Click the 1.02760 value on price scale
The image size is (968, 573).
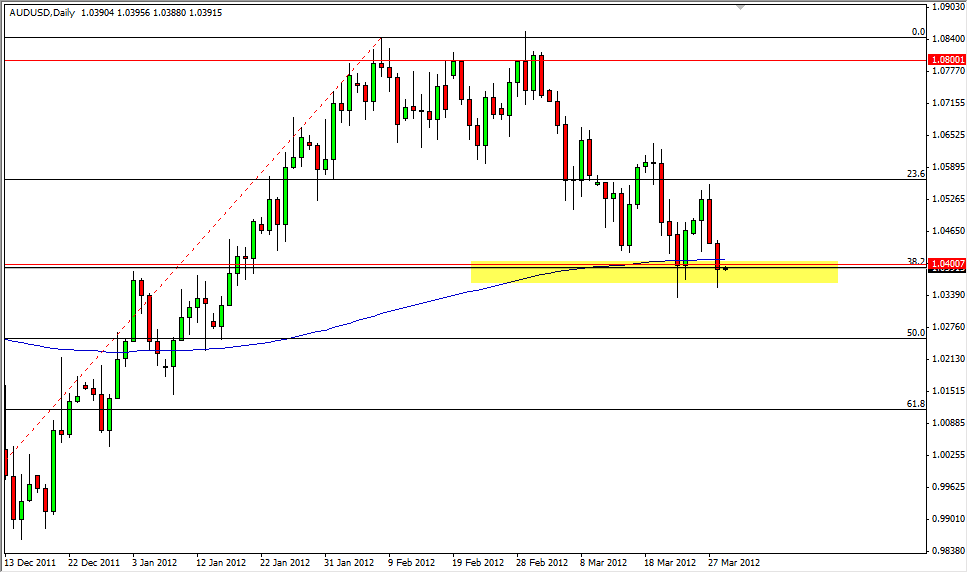(x=947, y=327)
